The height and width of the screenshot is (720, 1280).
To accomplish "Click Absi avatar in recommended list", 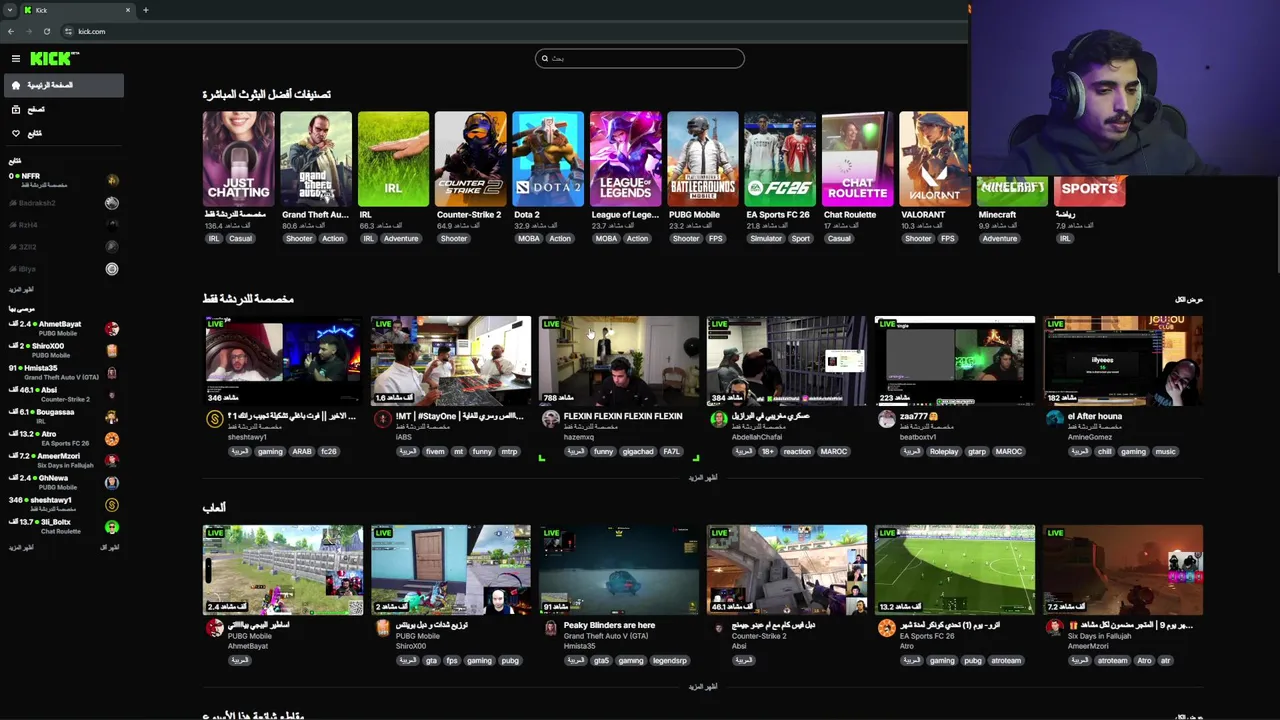I will click(112, 394).
